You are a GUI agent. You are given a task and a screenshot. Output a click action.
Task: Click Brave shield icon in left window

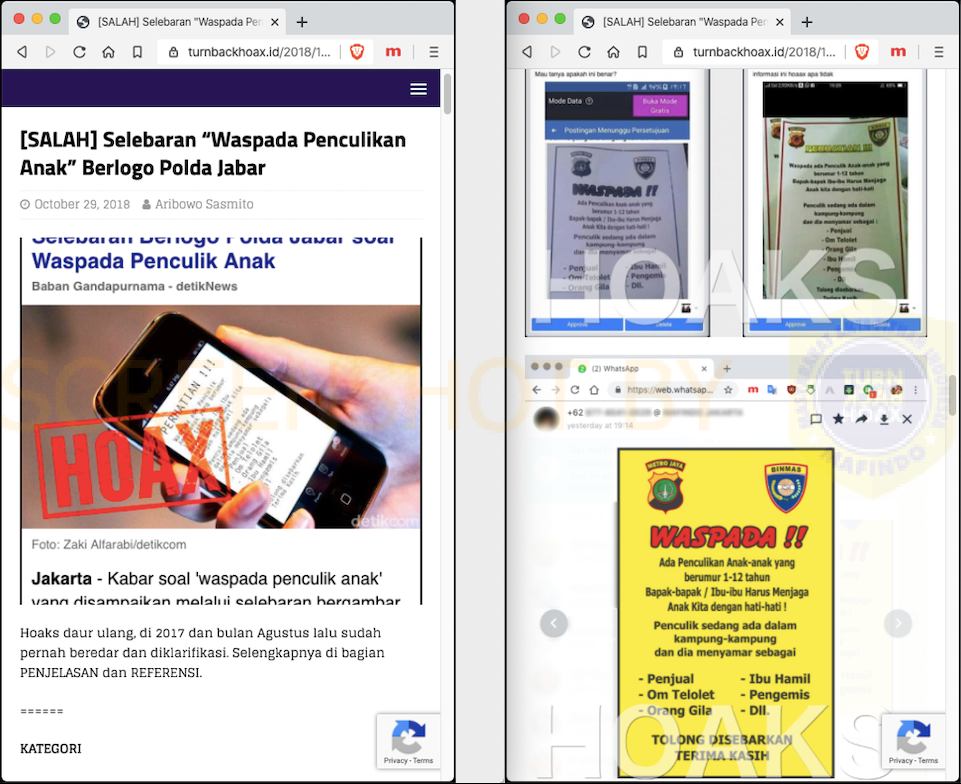(357, 52)
